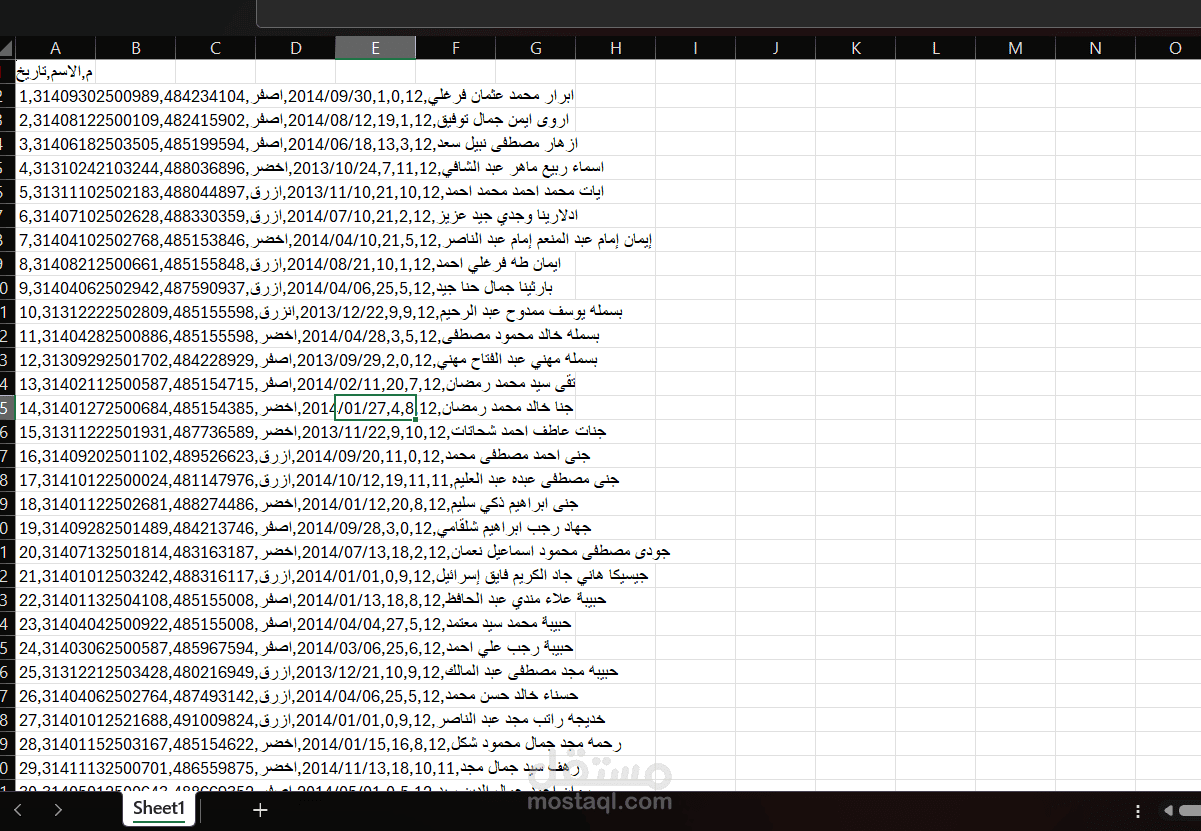The width and height of the screenshot is (1201, 831).
Task: Click the entry starting "26,31404062502764"
Action: (298, 696)
